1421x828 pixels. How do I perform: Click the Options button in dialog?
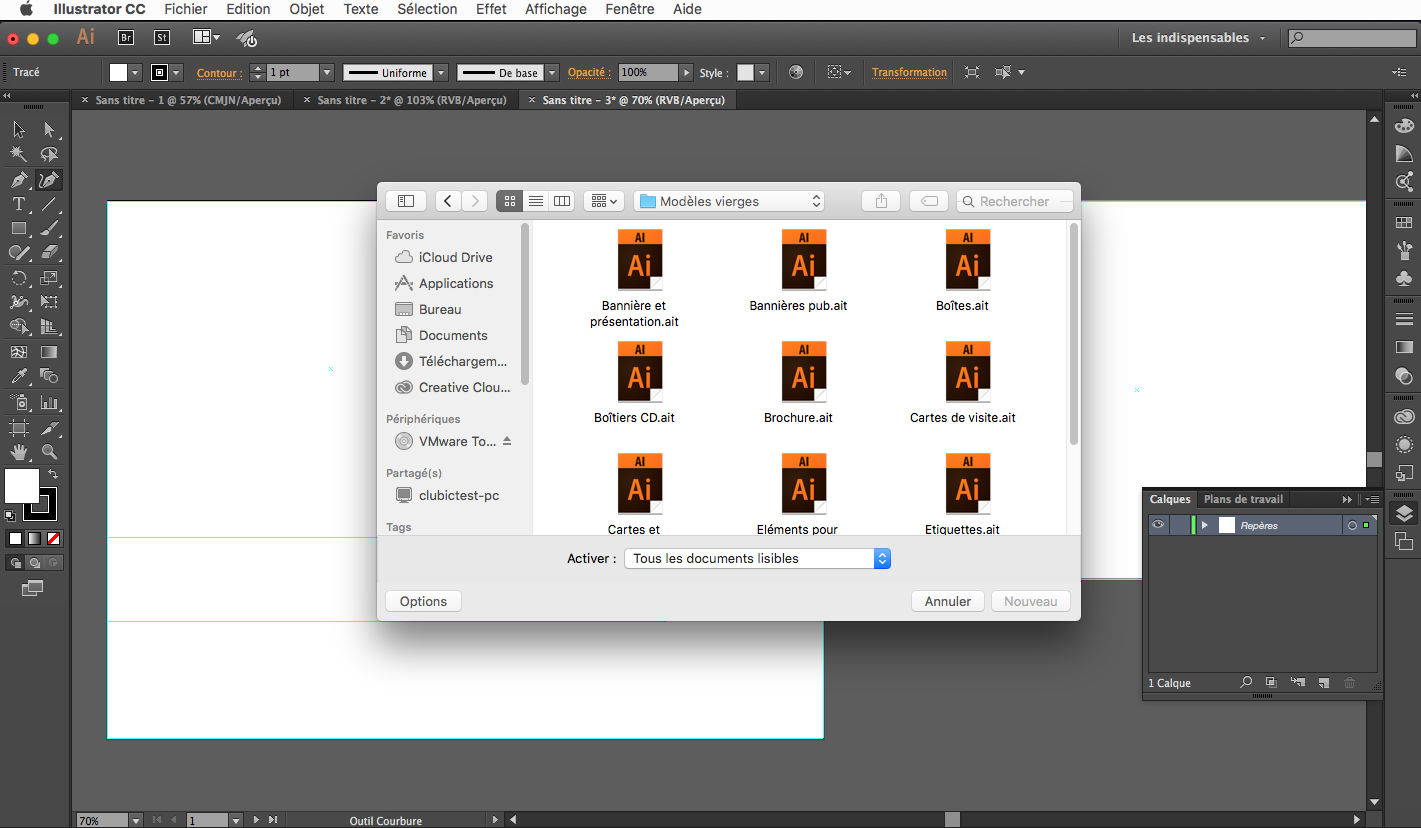point(423,601)
